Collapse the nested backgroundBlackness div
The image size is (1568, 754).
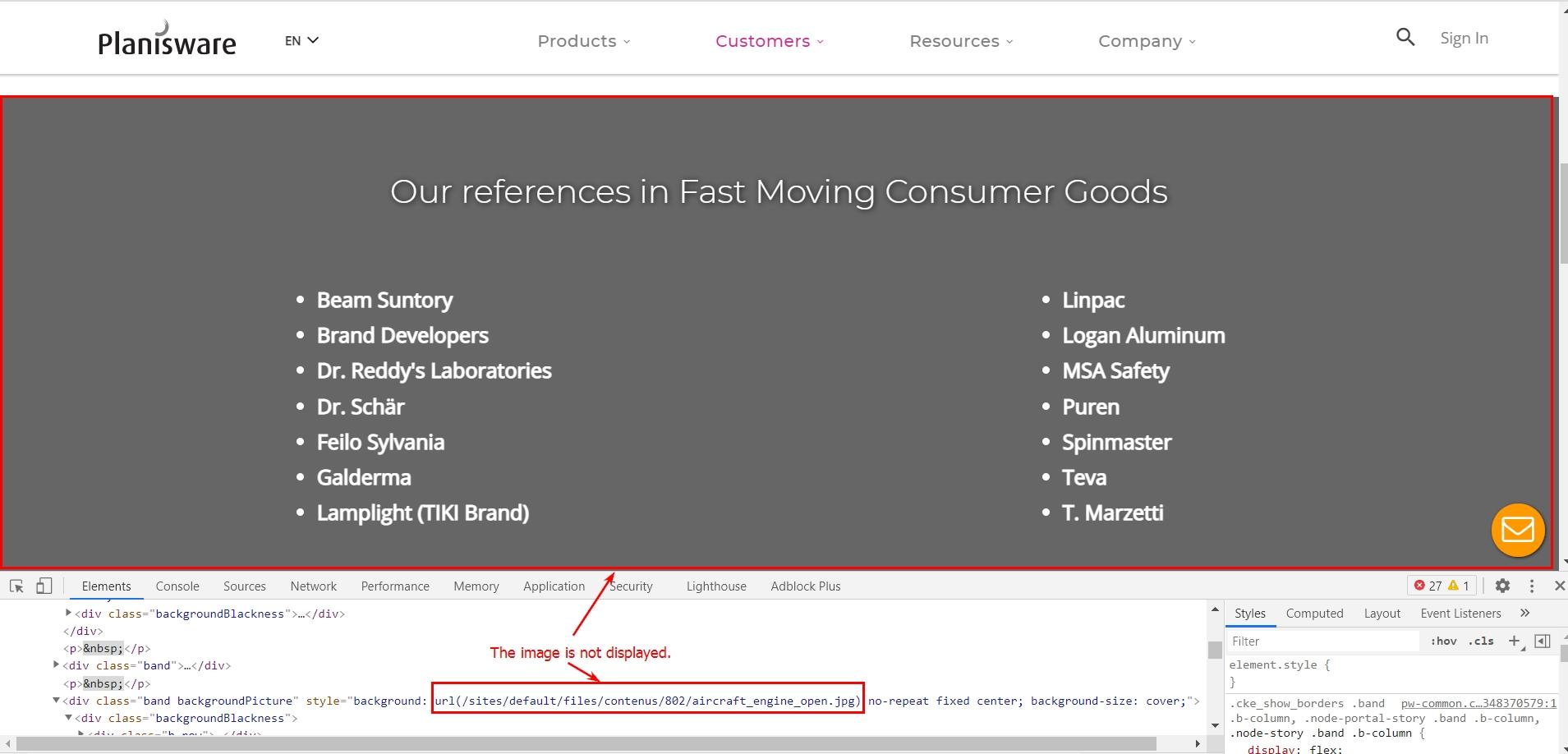point(69,718)
